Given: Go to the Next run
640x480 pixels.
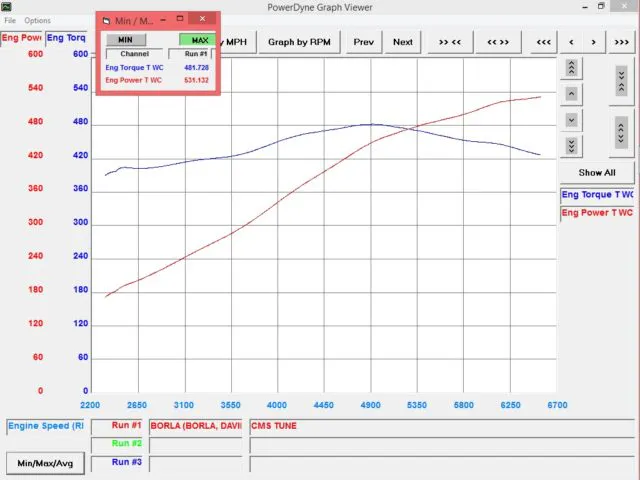Looking at the screenshot, I should [x=403, y=42].
